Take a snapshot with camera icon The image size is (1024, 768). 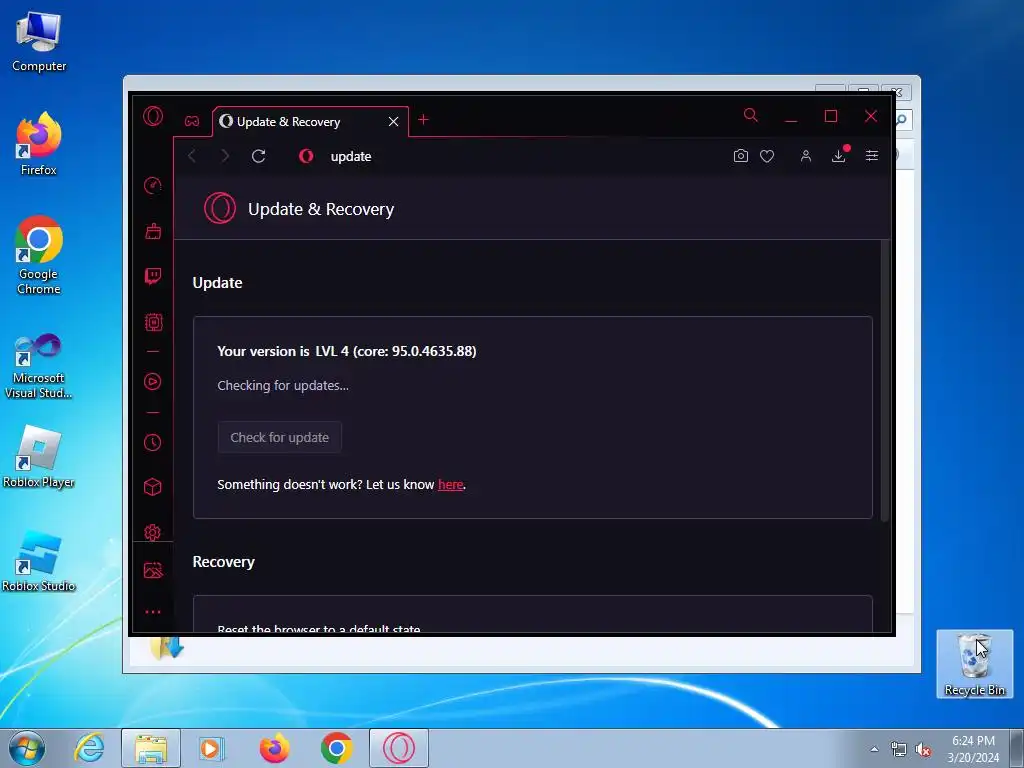[x=741, y=156]
